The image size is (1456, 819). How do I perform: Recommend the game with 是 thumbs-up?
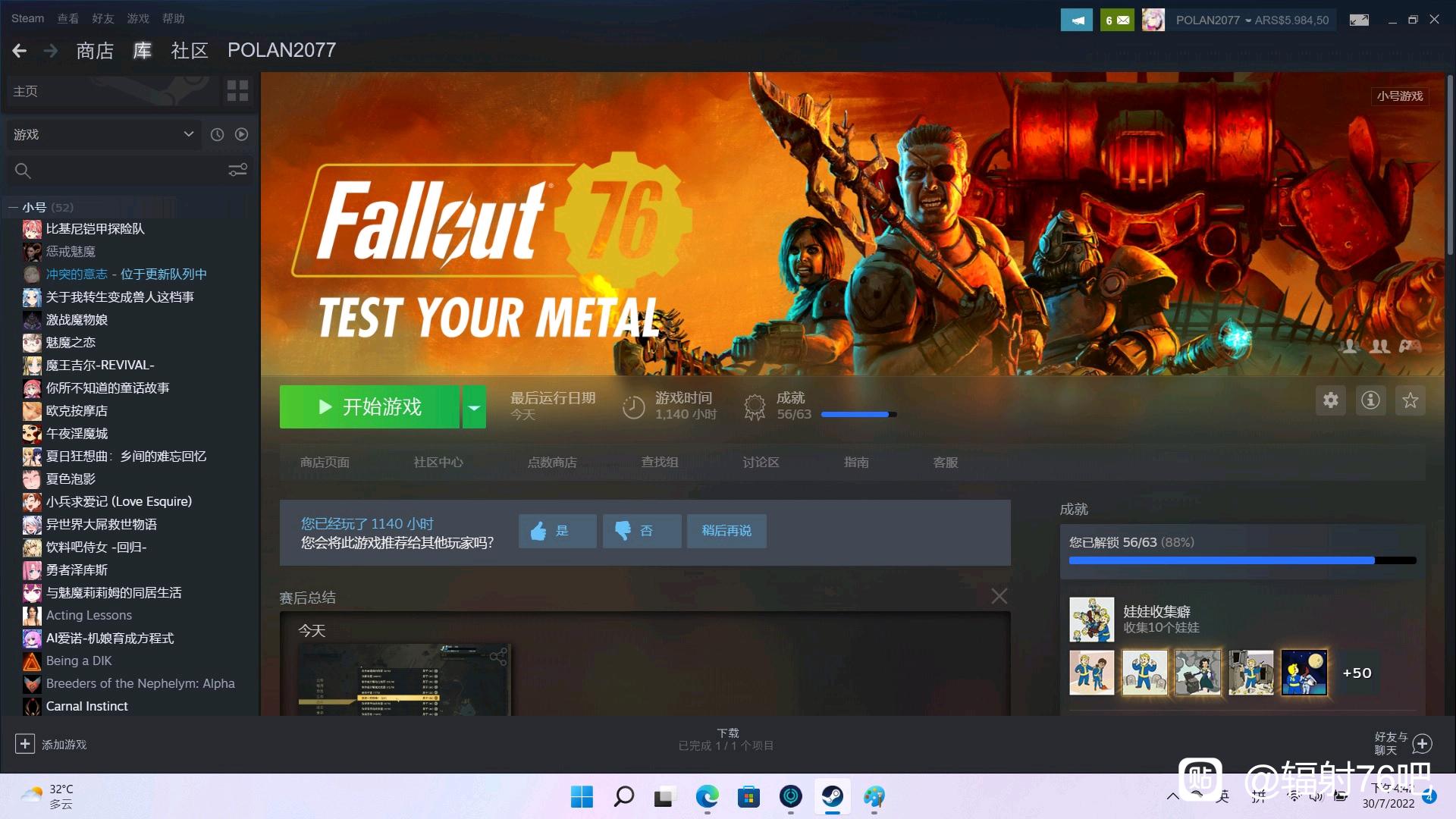pyautogui.click(x=557, y=531)
